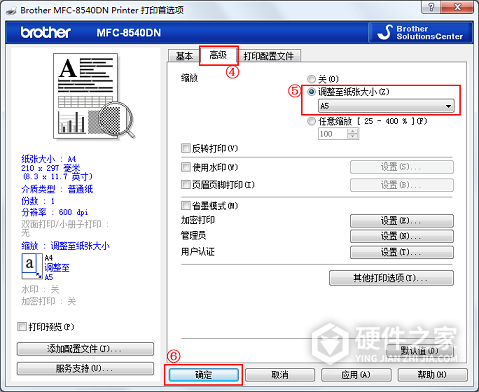Click the 应用 button
The width and height of the screenshot is (479, 392).
coord(356,375)
